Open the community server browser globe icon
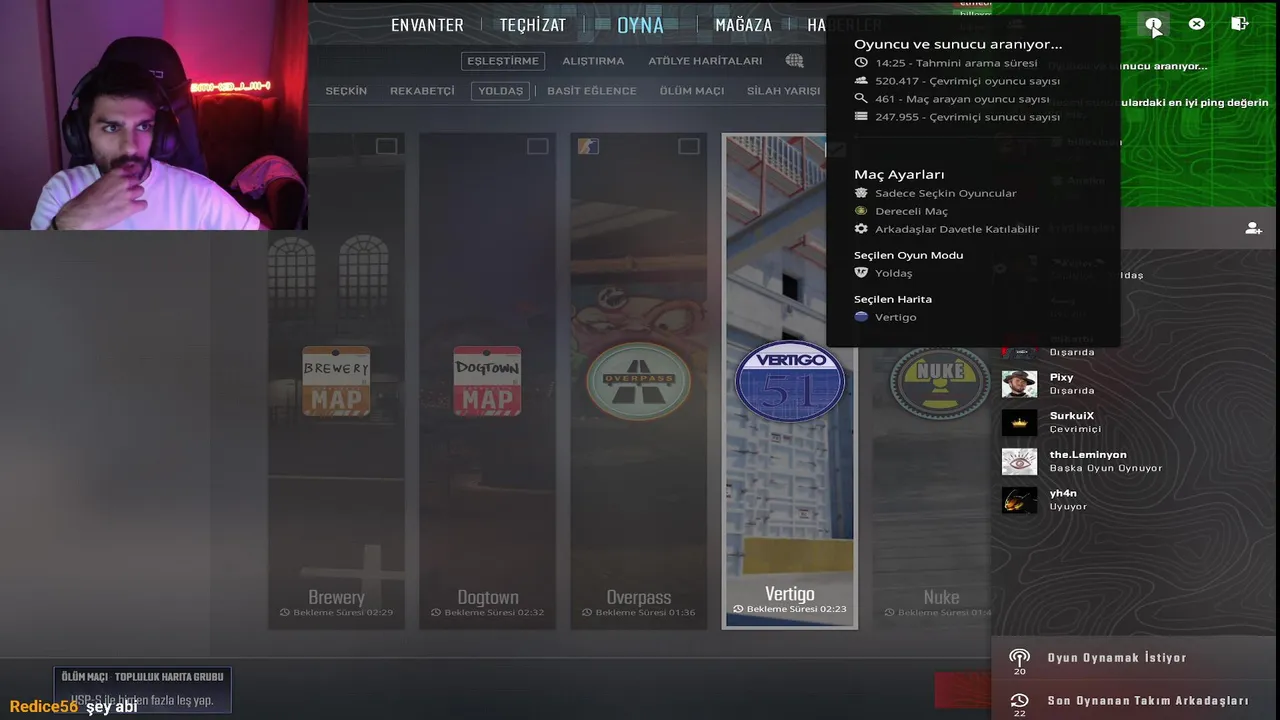Viewport: 1280px width, 720px height. [794, 61]
